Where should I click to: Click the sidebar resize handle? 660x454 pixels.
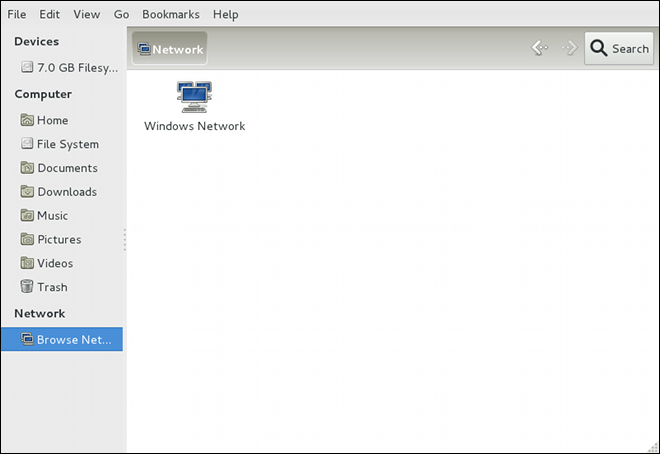(124, 240)
